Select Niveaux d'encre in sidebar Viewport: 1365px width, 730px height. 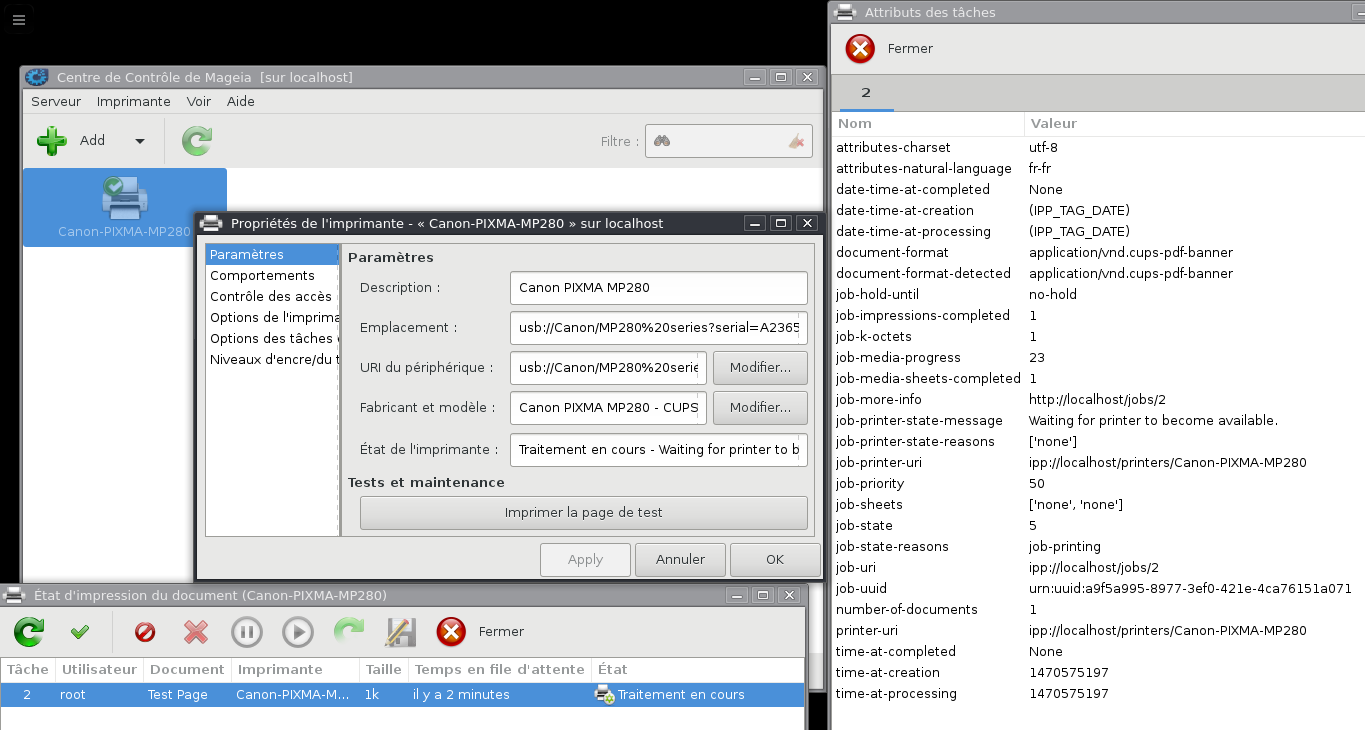pos(272,359)
